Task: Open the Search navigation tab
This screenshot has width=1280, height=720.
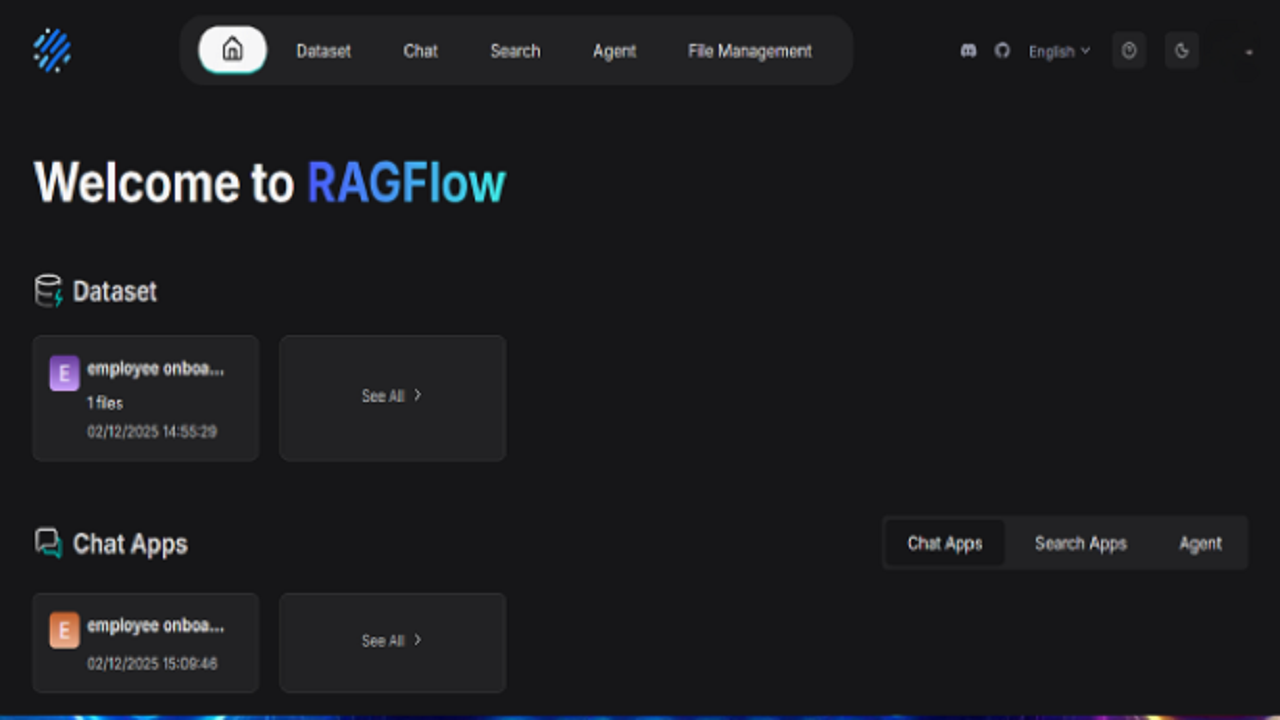Action: point(515,51)
